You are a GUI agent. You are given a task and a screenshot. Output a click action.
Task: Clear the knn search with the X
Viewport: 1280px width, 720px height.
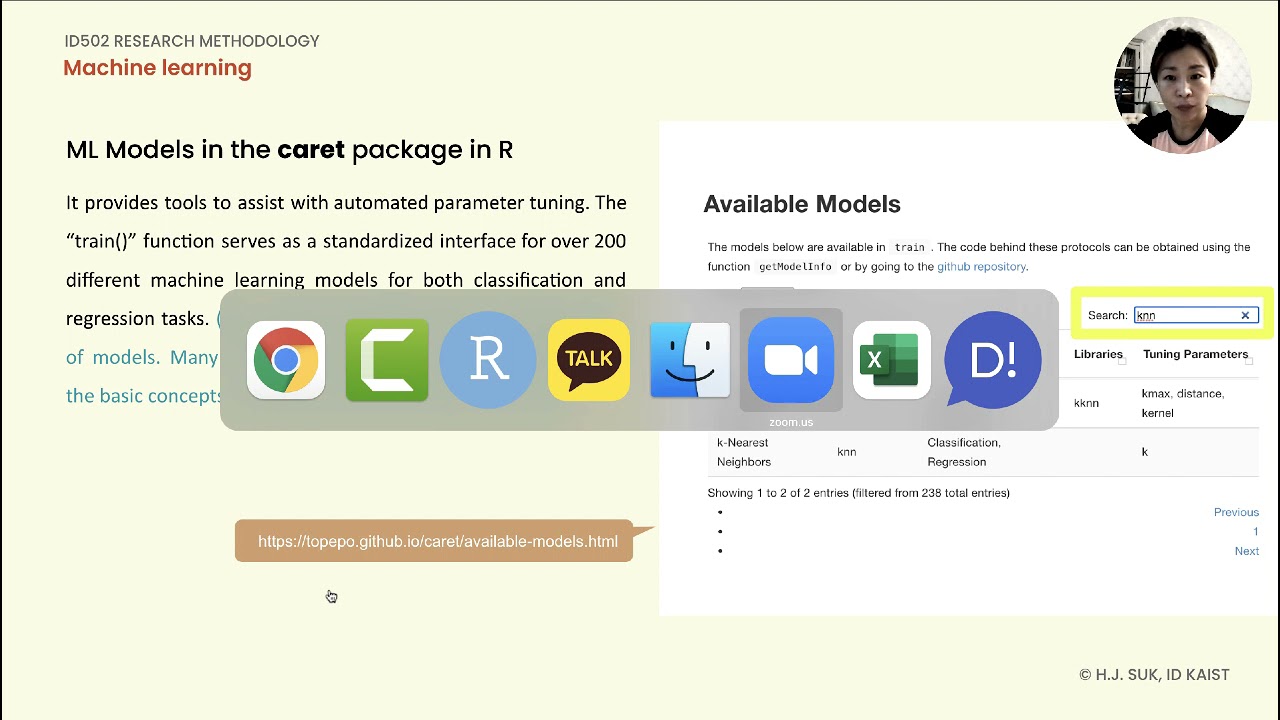[1245, 315]
